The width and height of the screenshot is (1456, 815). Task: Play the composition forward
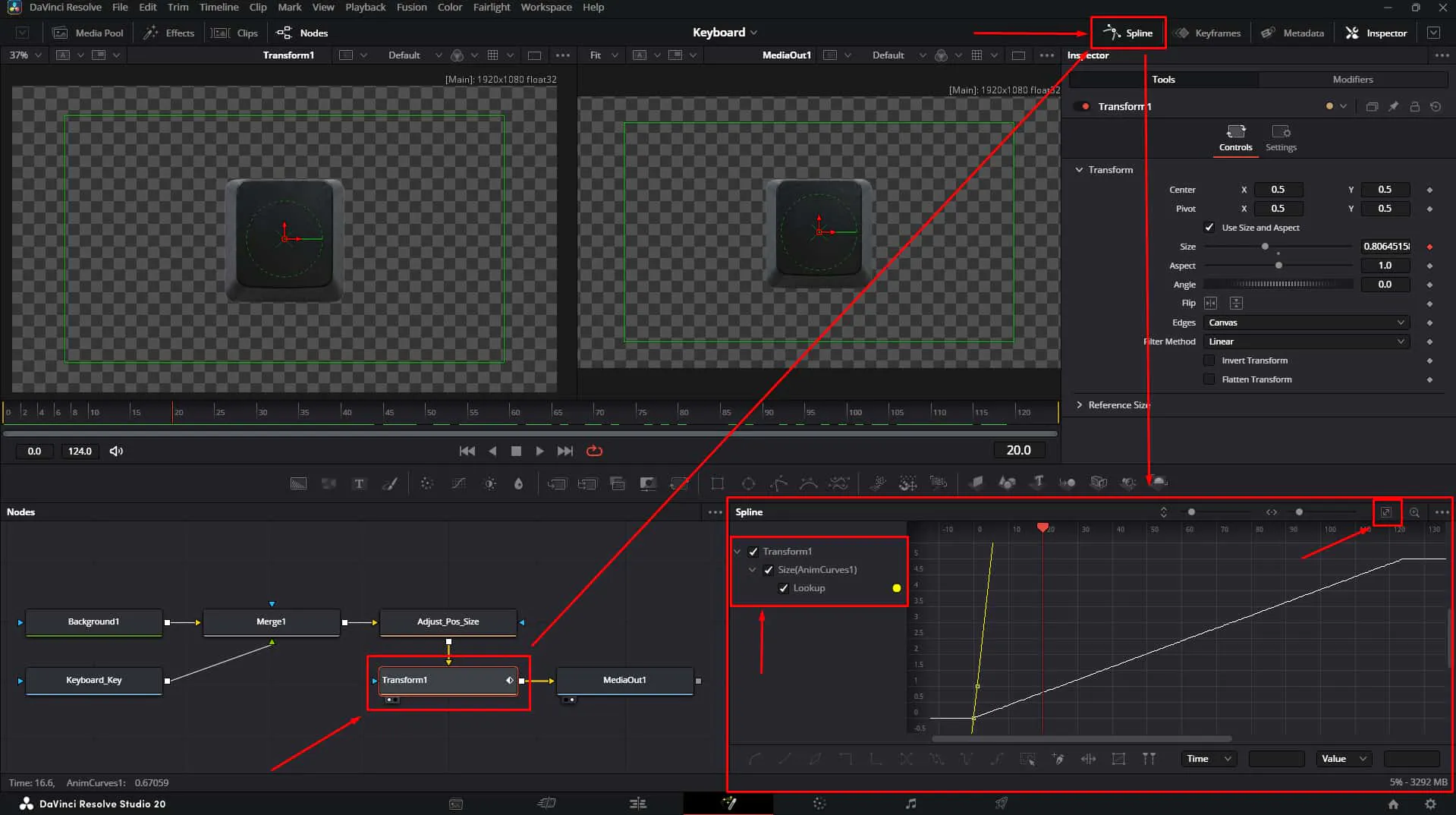[539, 451]
